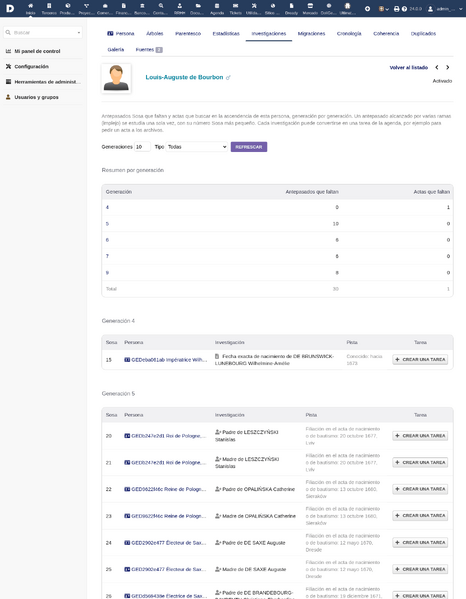Viewport: 466px width, 599px height.
Task: Select the Investigaciones tab
Action: point(269,34)
